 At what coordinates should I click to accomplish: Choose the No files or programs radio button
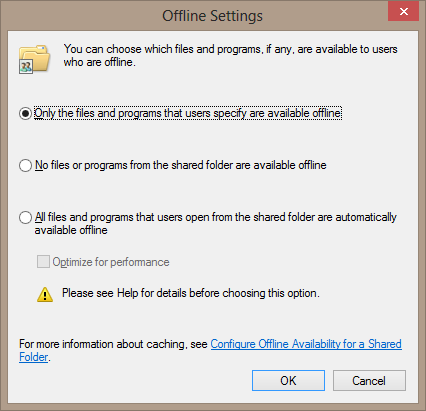(25, 165)
